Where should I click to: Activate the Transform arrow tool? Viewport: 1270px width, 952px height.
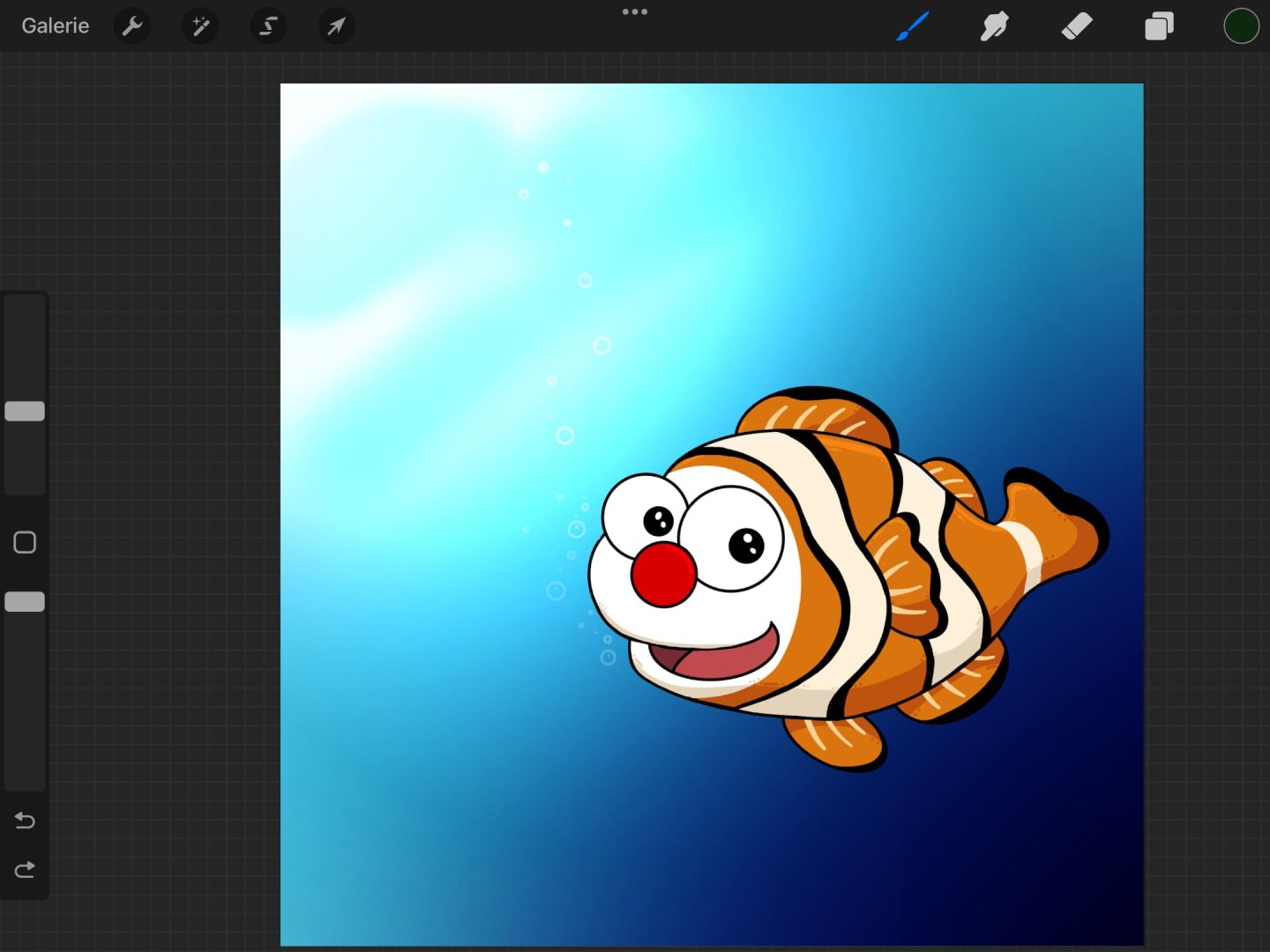336,26
